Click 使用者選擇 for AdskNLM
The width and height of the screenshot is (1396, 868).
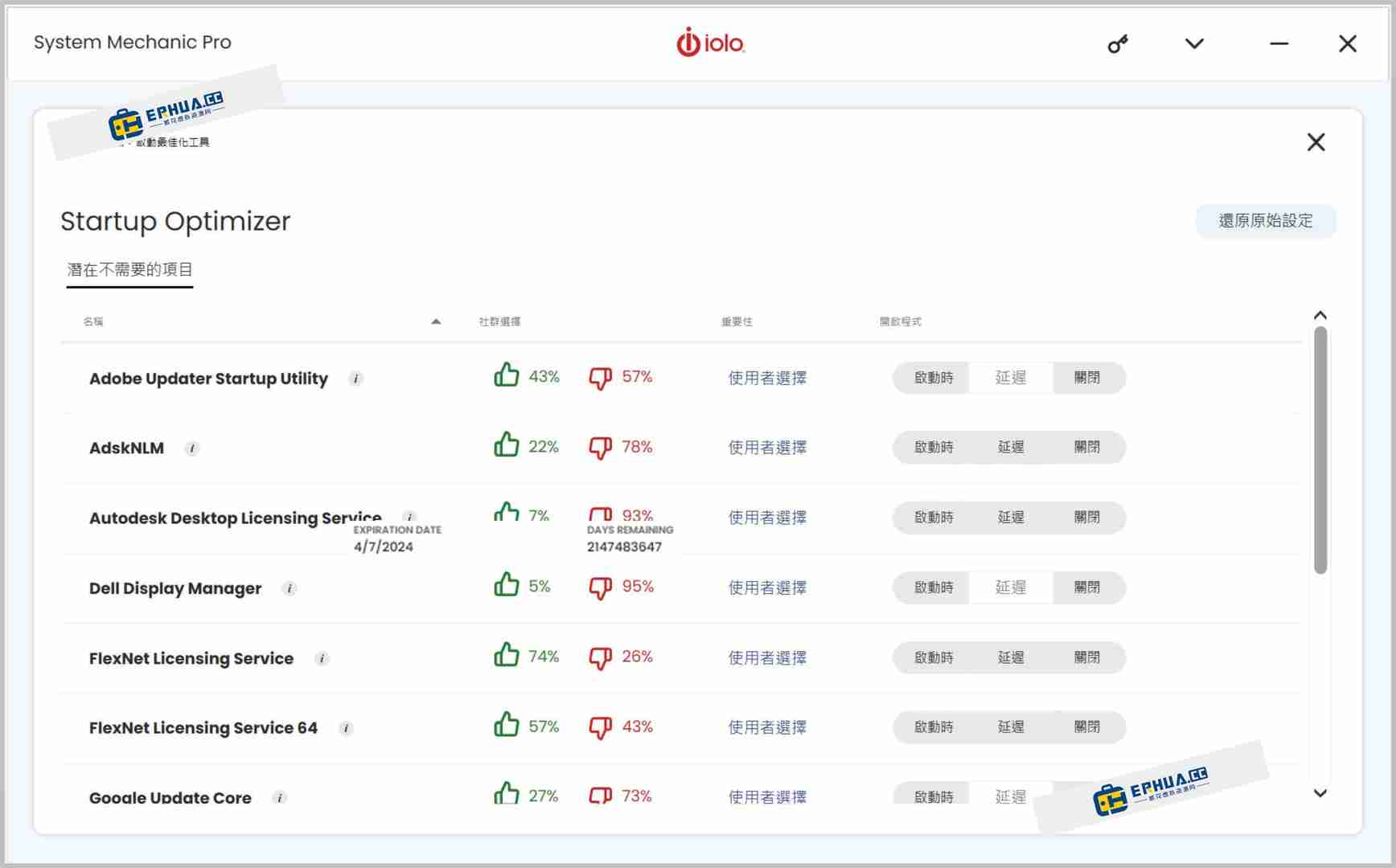[767, 448]
